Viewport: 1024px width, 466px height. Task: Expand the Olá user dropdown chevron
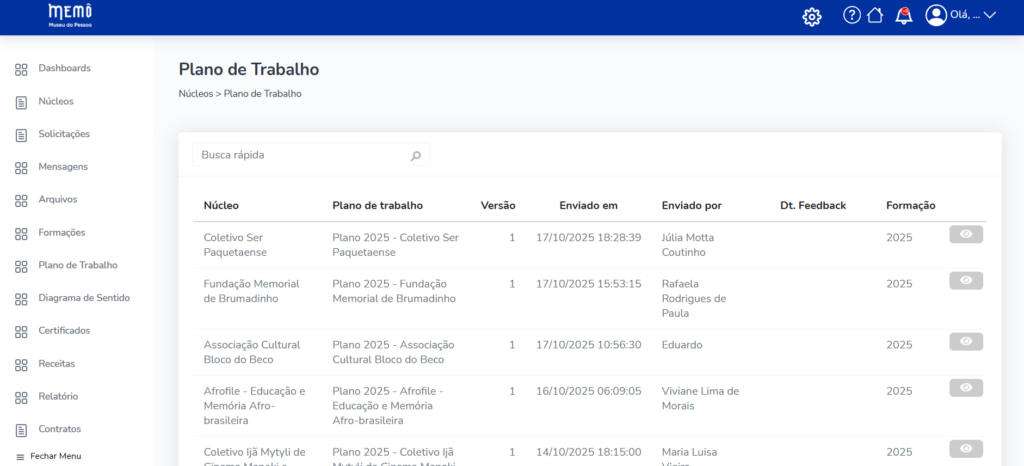tap(990, 15)
